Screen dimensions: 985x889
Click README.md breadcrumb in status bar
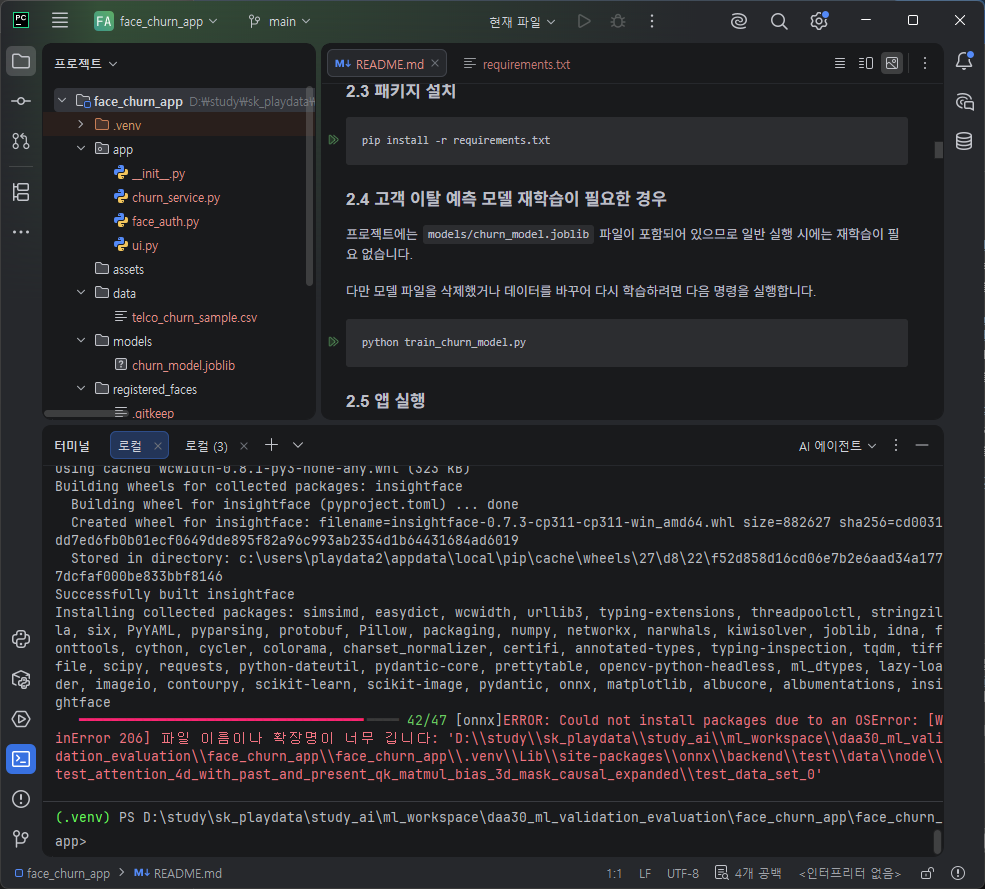tap(178, 873)
